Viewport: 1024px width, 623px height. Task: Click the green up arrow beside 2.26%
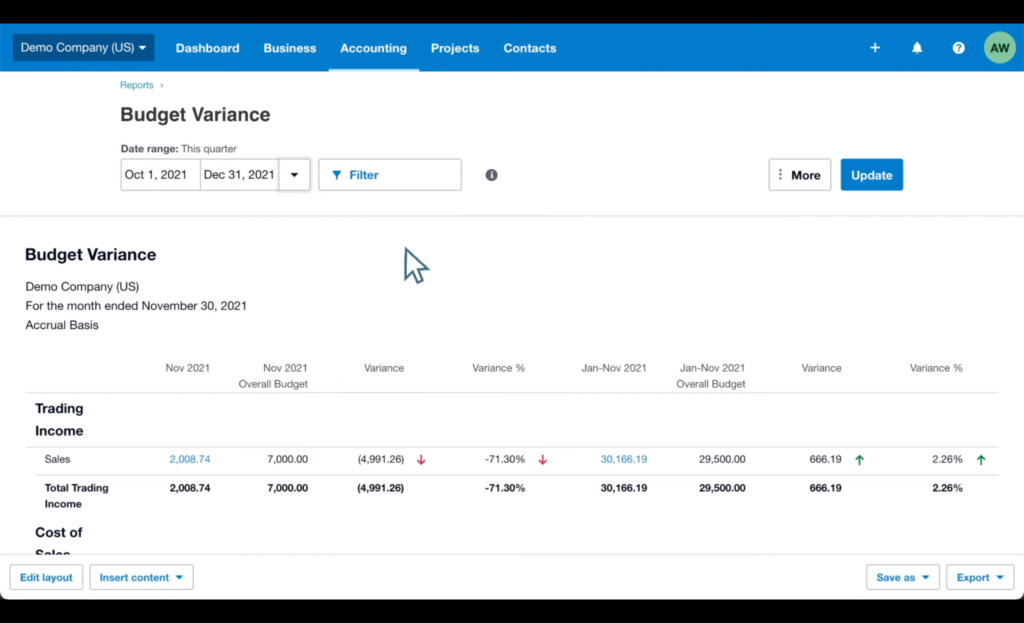click(981, 459)
